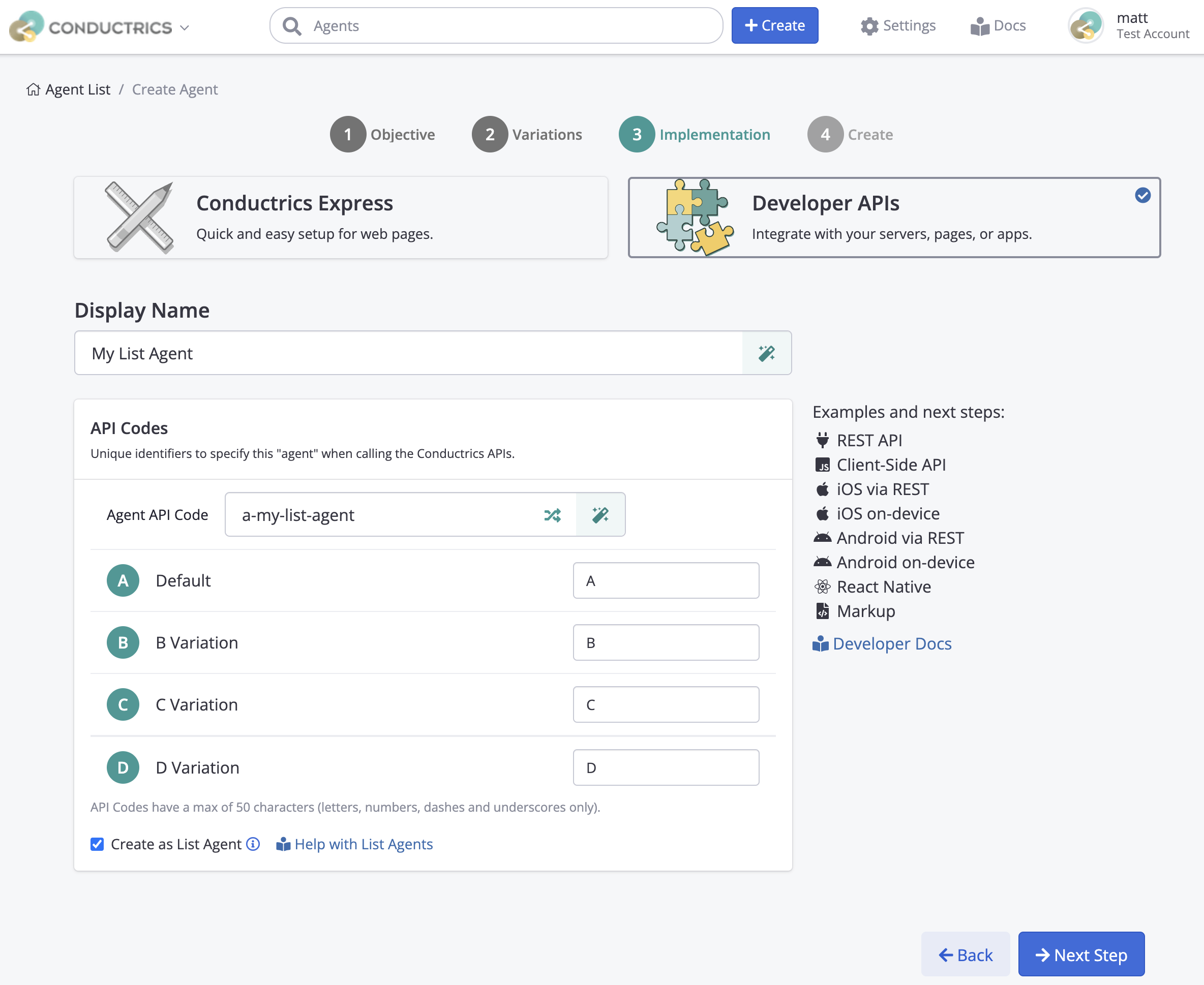Click the Next Step button
Viewport: 1204px width, 985px height.
click(x=1081, y=955)
